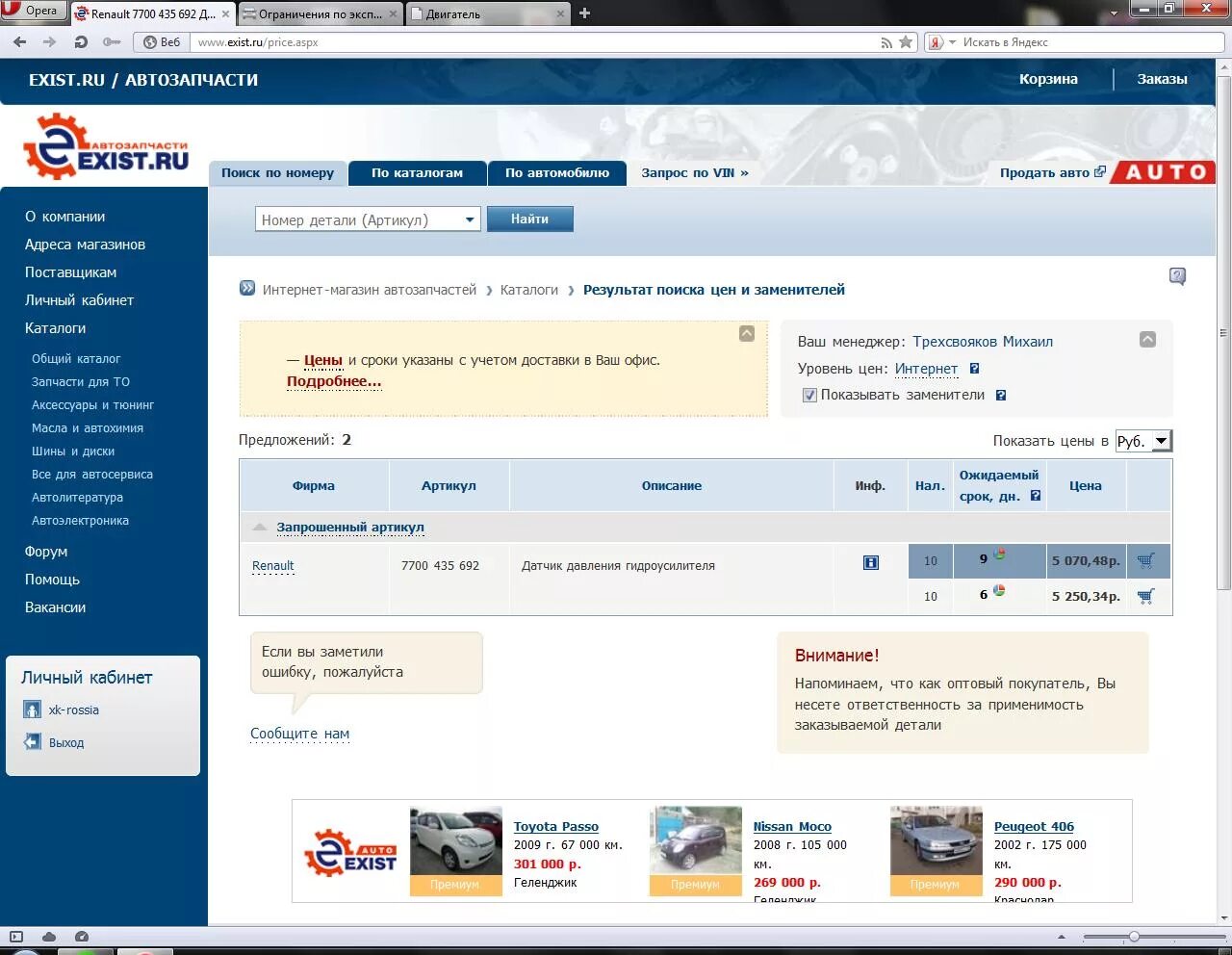Toggle the Показывать заменители checkbox

[809, 395]
